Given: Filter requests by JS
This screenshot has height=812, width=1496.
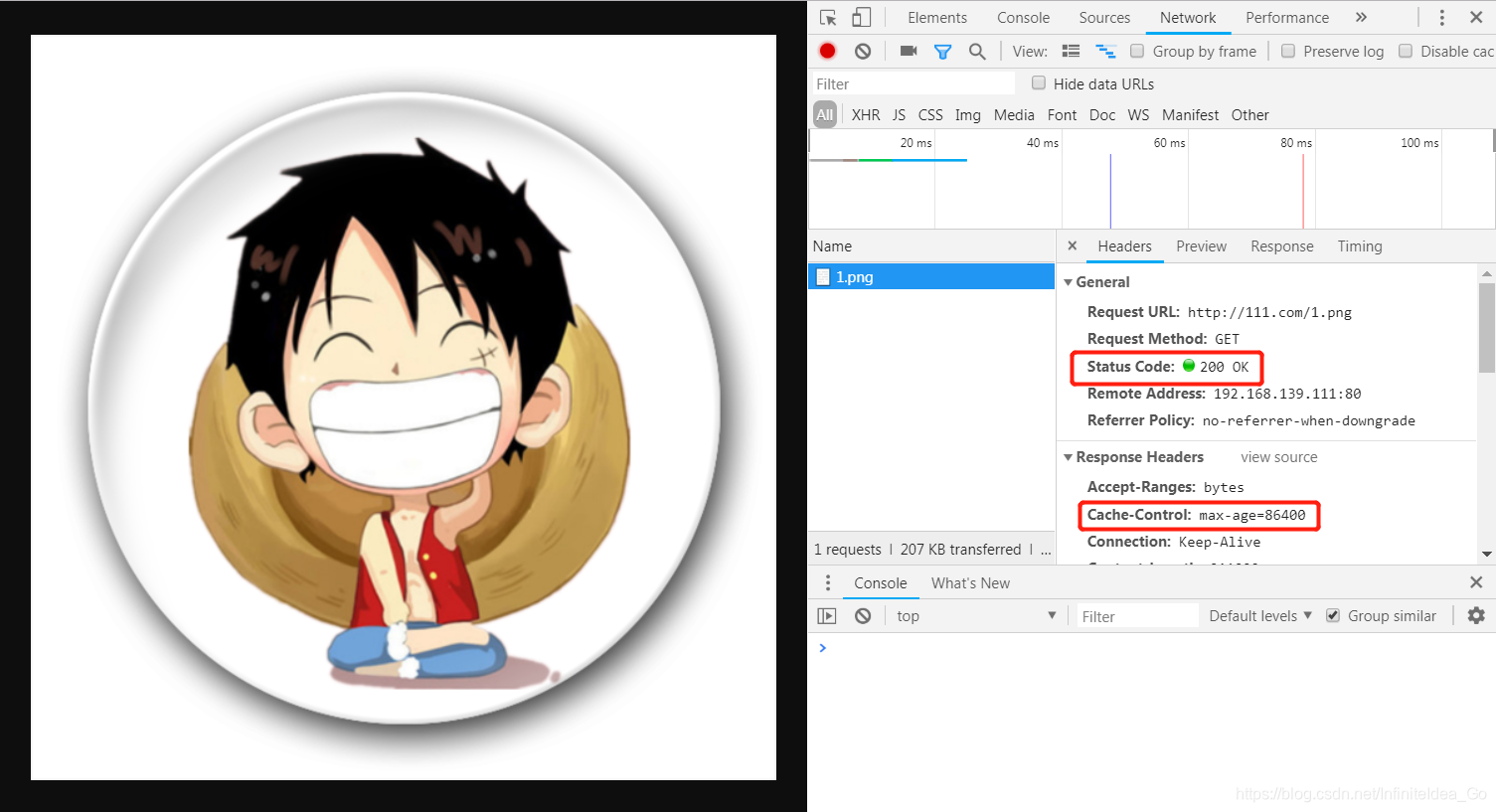Looking at the screenshot, I should [899, 115].
